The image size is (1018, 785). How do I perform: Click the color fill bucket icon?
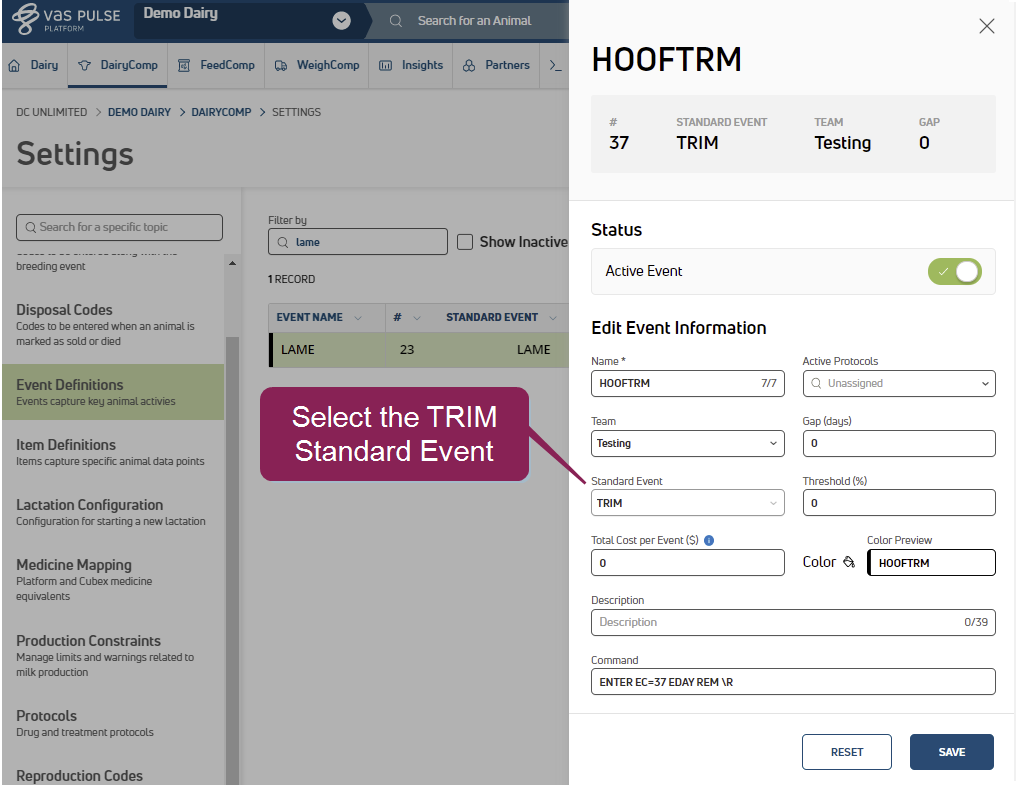849,563
